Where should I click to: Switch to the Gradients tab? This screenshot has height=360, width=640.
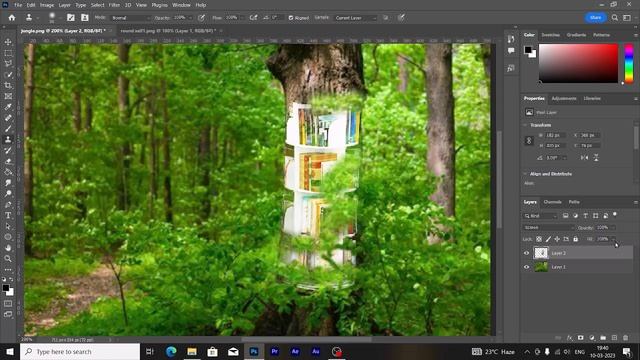point(576,35)
